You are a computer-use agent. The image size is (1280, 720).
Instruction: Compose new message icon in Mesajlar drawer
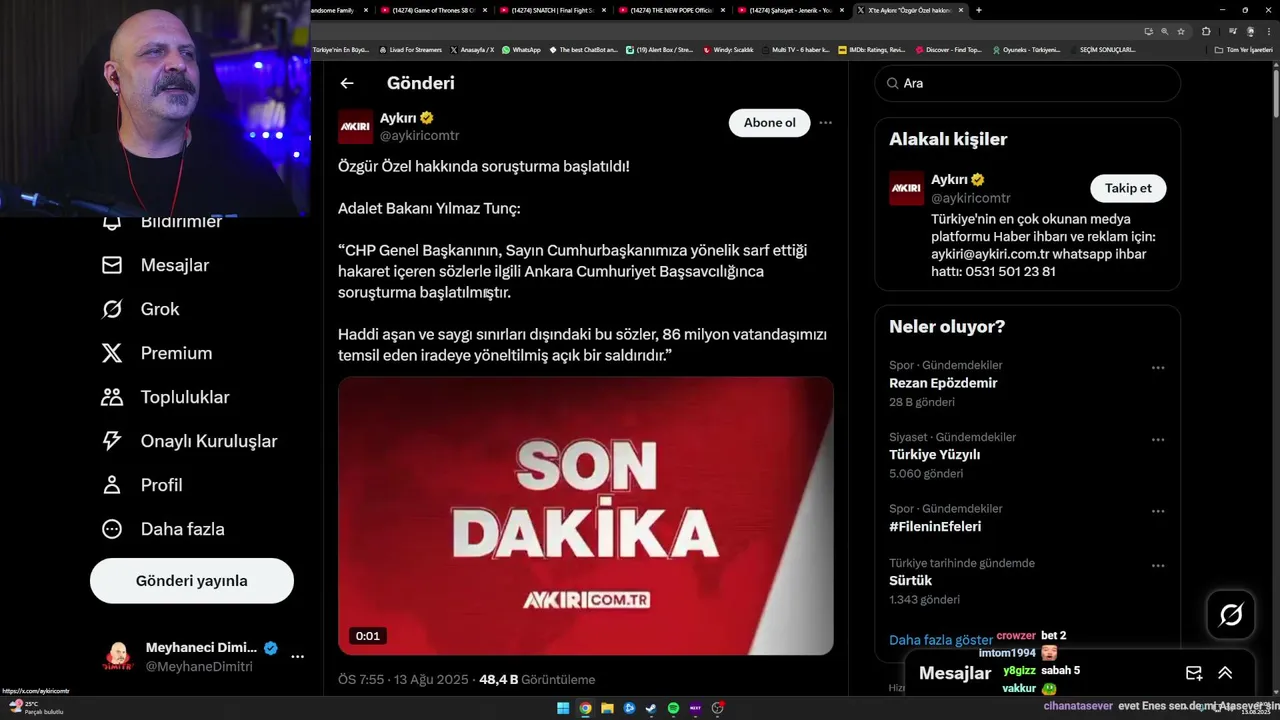coord(1194,673)
